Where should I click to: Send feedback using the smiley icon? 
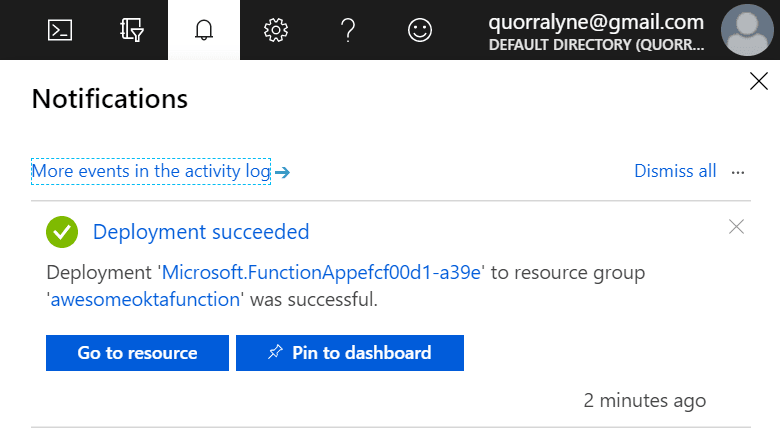click(420, 30)
